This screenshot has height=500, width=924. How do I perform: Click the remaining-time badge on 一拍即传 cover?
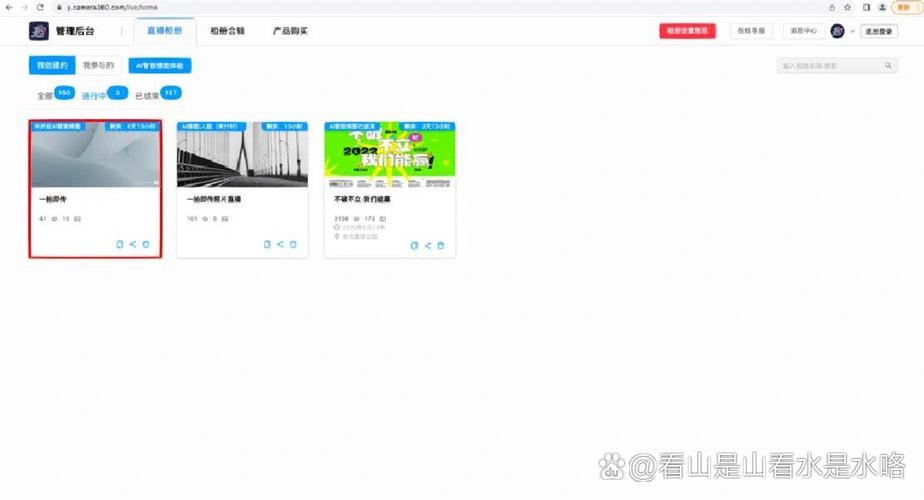pyautogui.click(x=133, y=126)
